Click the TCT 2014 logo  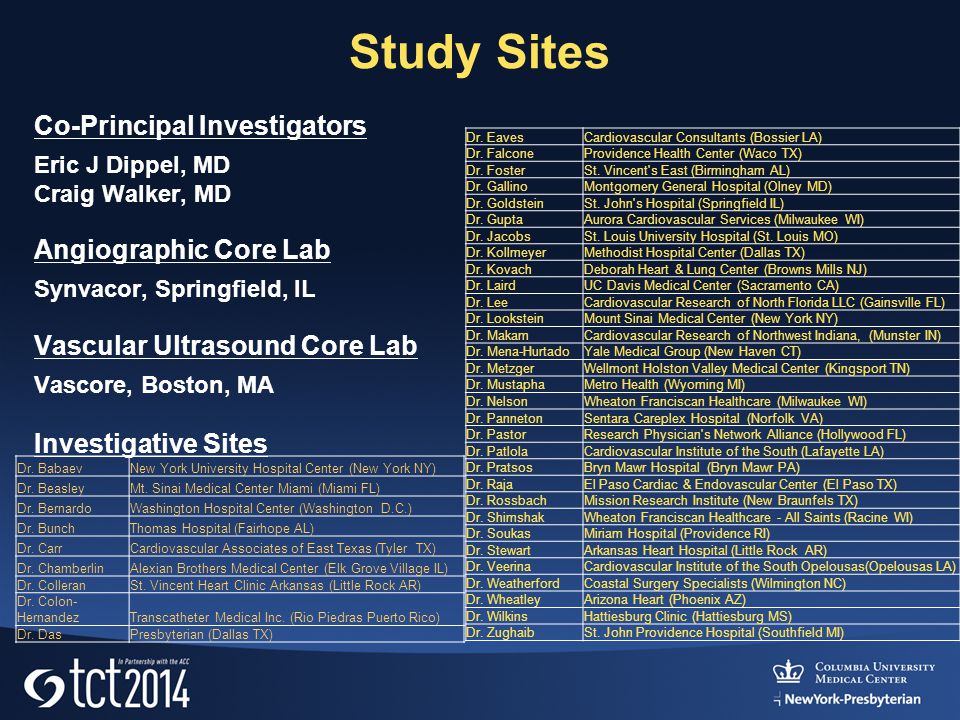point(107,683)
